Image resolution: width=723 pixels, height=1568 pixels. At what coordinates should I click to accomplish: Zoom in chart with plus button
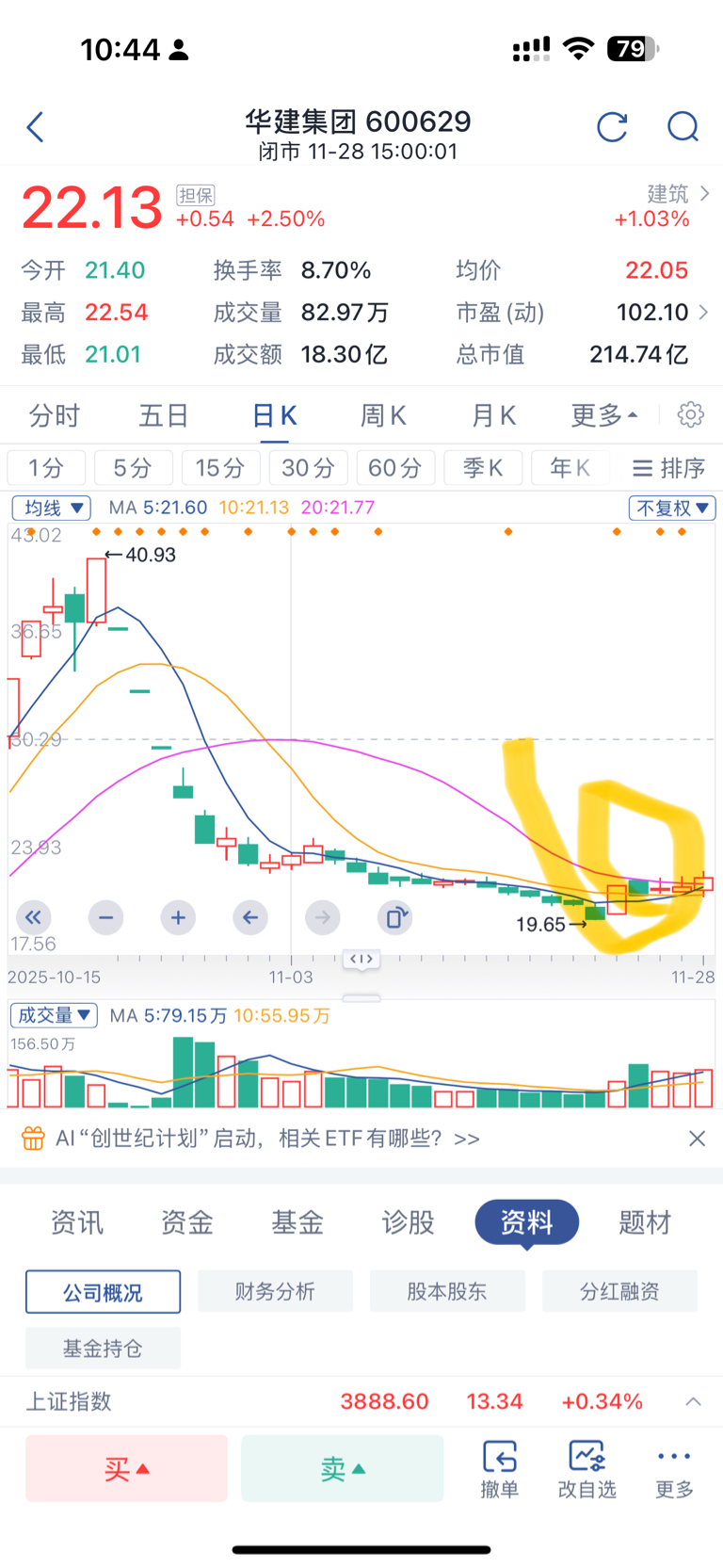(178, 917)
